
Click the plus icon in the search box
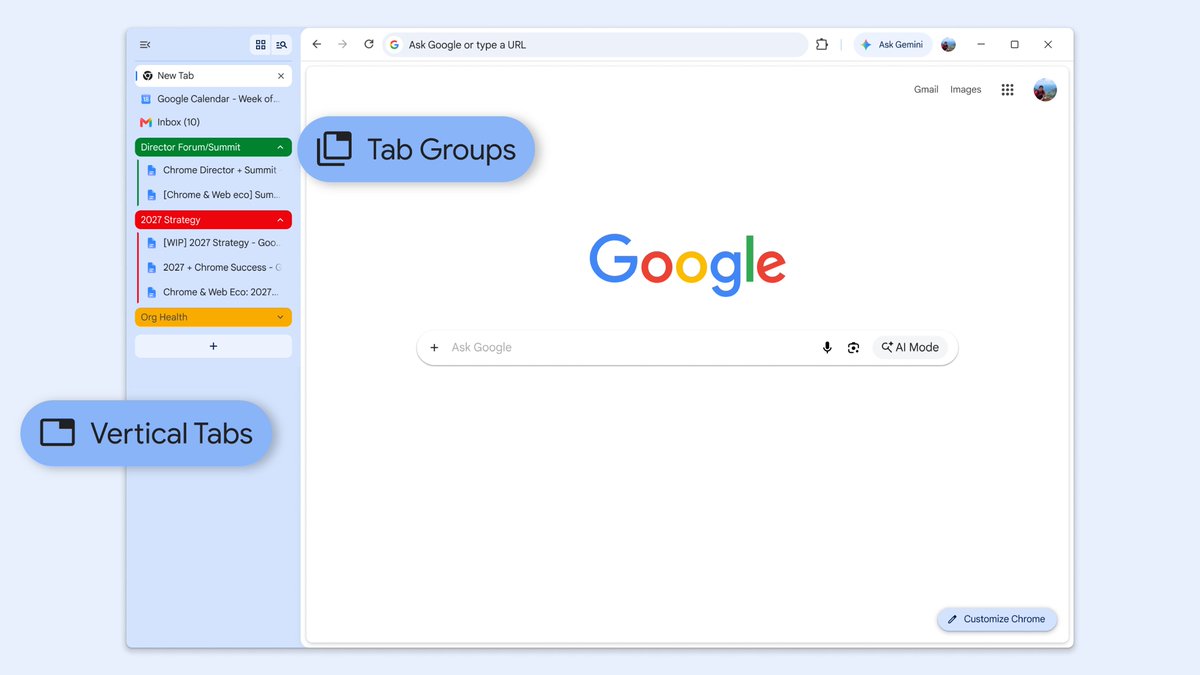(x=434, y=348)
